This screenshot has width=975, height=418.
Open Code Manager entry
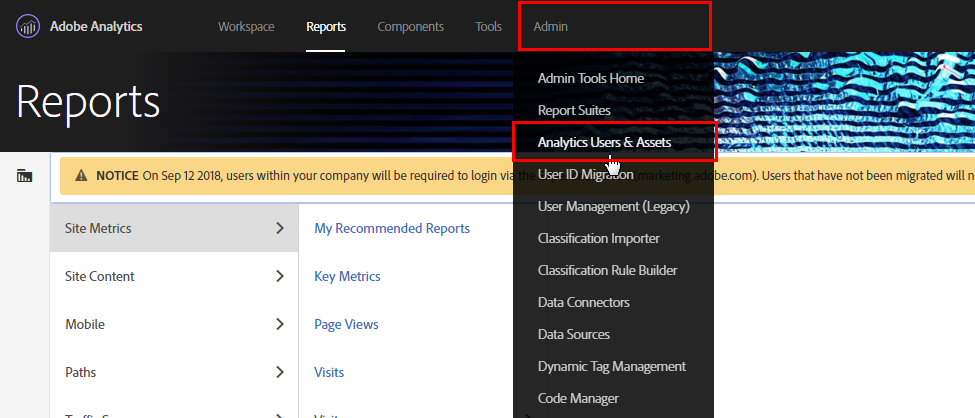(x=578, y=399)
